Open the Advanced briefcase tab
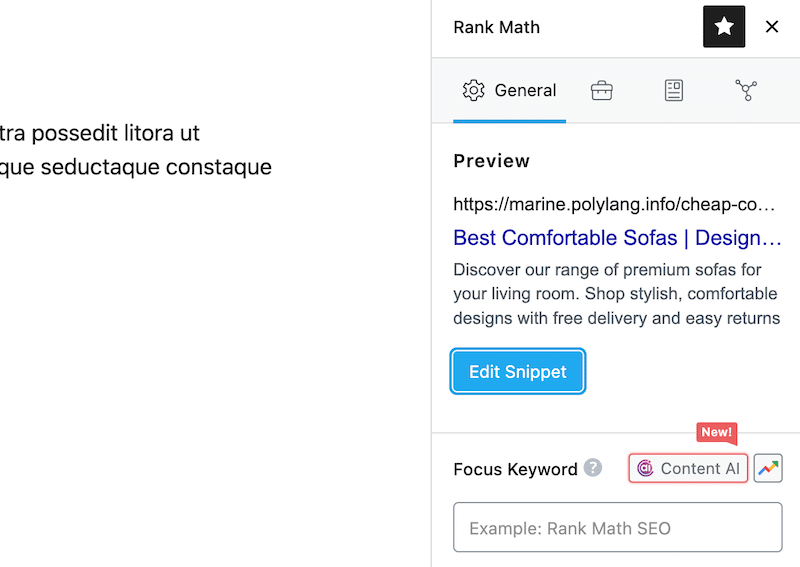Viewport: 800px width, 567px height. (602, 90)
